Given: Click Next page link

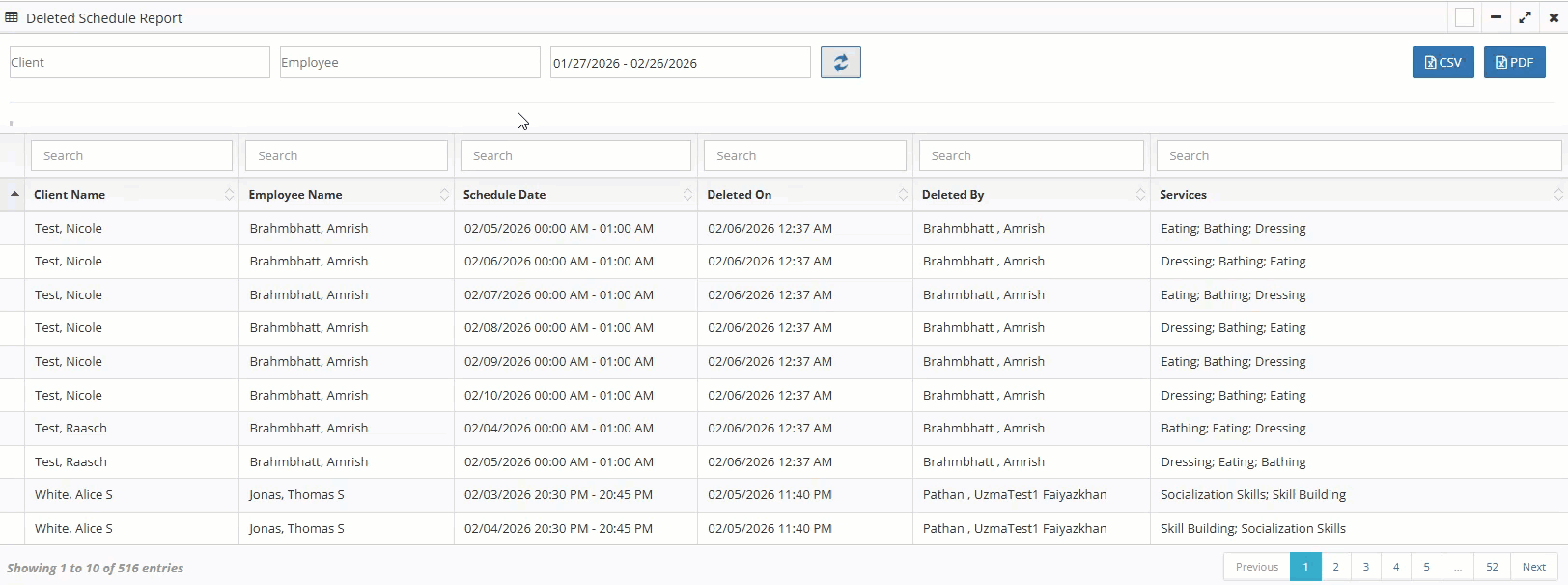Looking at the screenshot, I should 1533,567.
